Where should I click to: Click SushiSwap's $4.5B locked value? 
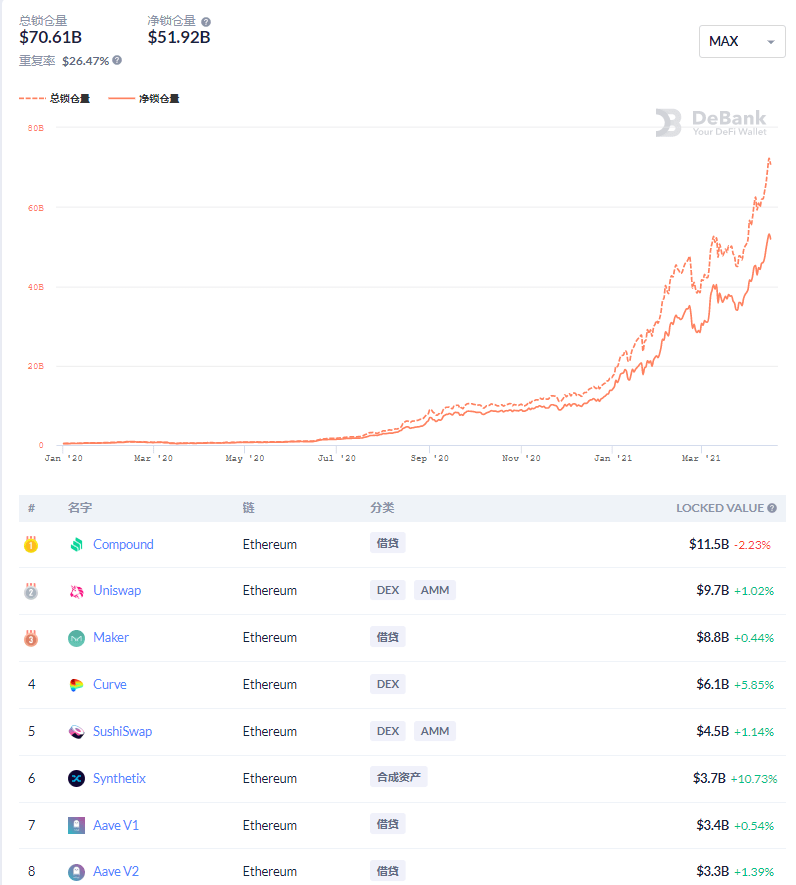coord(712,731)
